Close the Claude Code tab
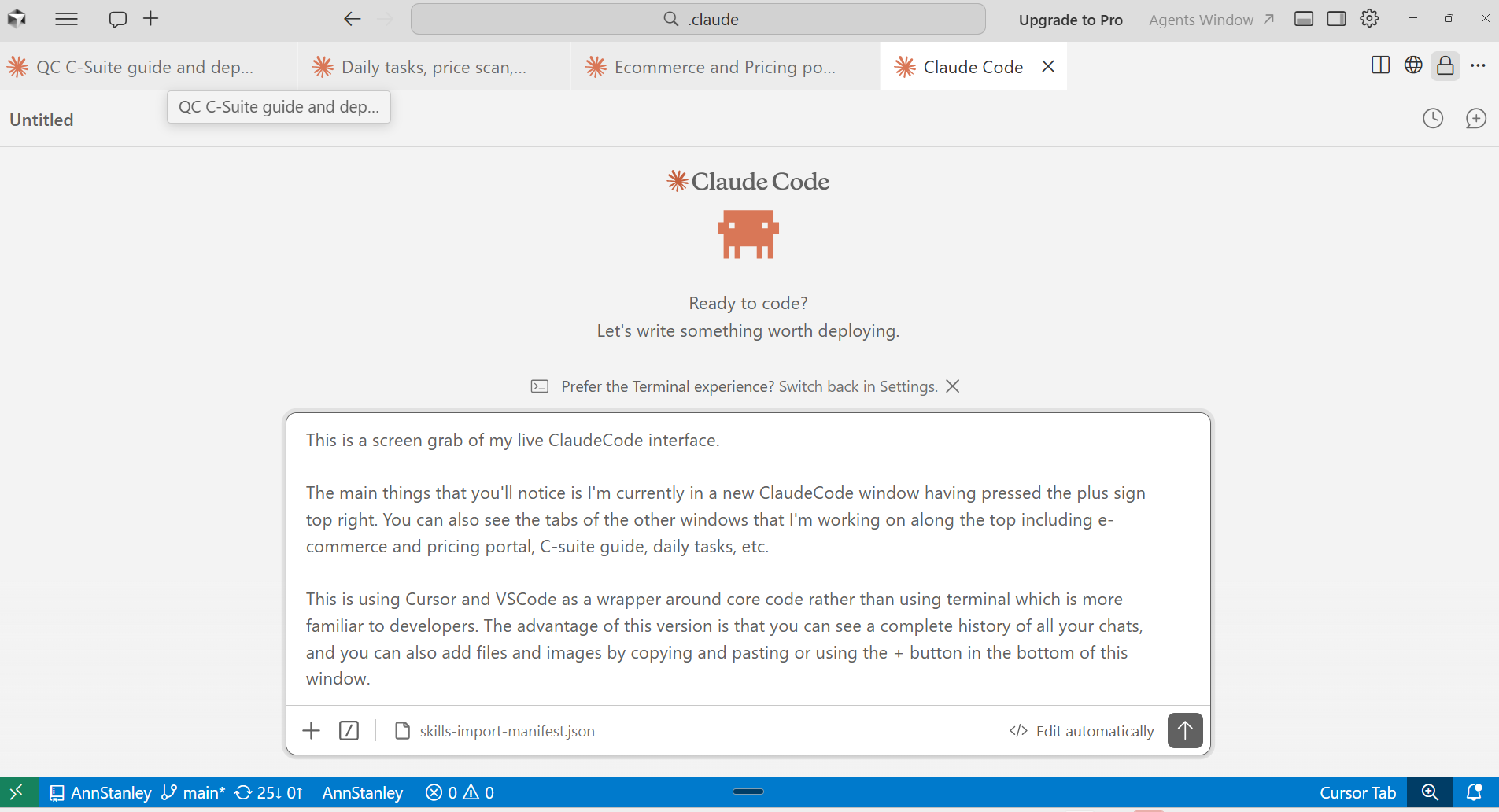Viewport: 1499px width, 812px height. (1048, 67)
